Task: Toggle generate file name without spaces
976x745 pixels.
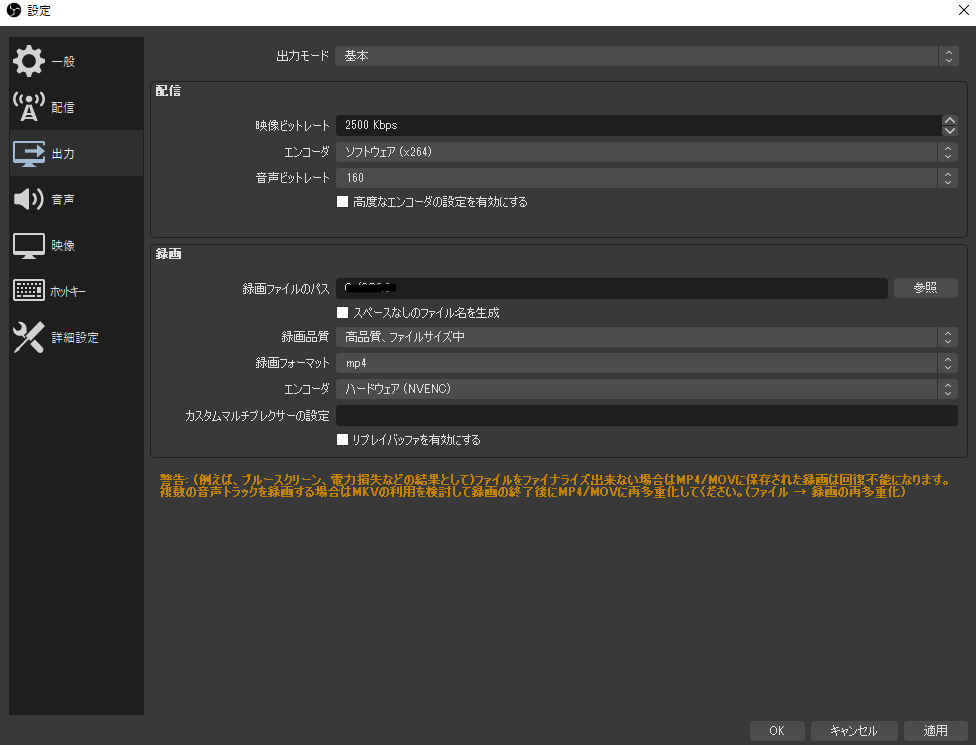Action: (x=342, y=313)
